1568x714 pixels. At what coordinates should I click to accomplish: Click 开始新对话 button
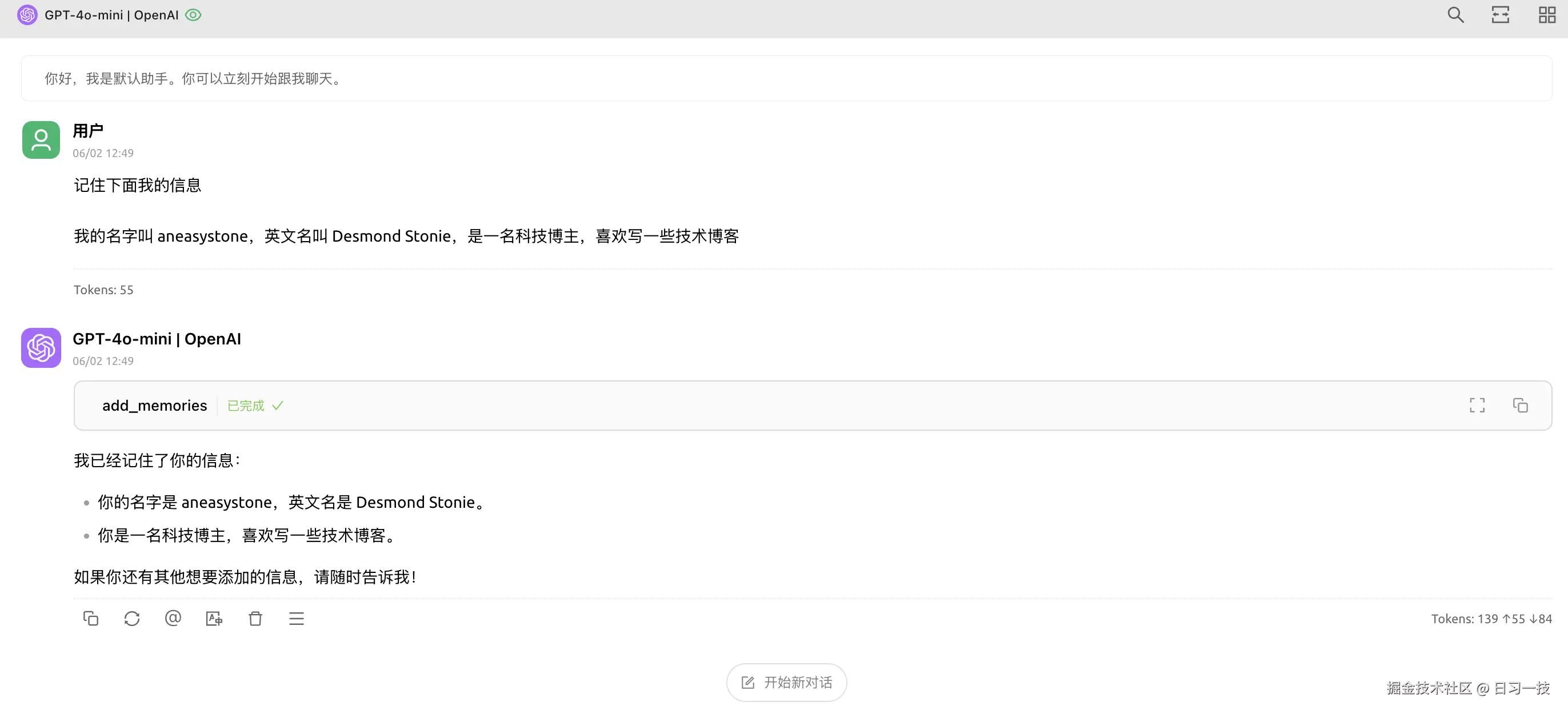(x=786, y=683)
